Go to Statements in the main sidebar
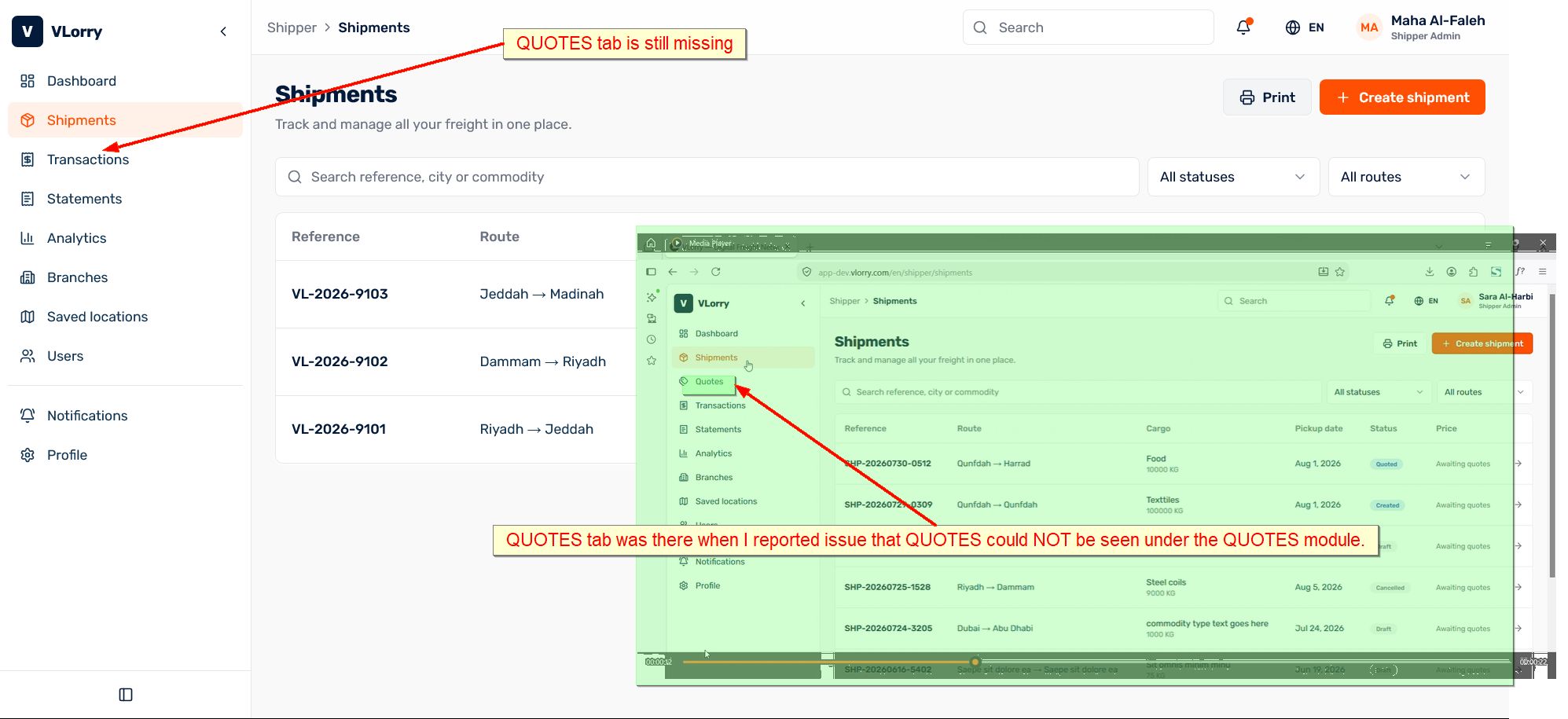This screenshot has width=1568, height=719. [125, 199]
